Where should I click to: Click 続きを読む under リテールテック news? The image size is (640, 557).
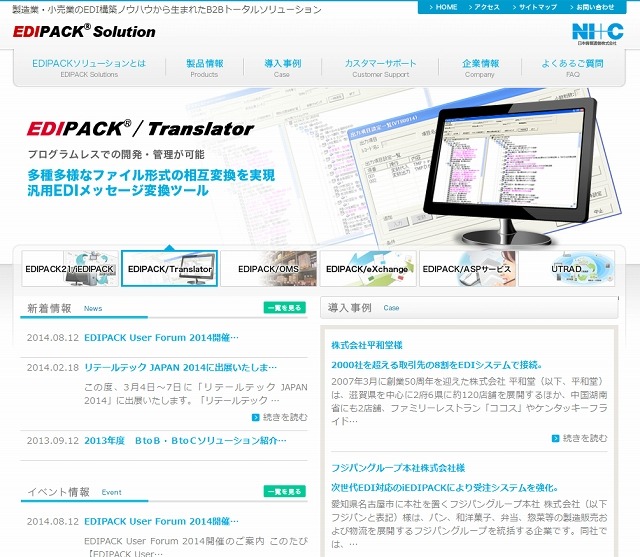285,417
